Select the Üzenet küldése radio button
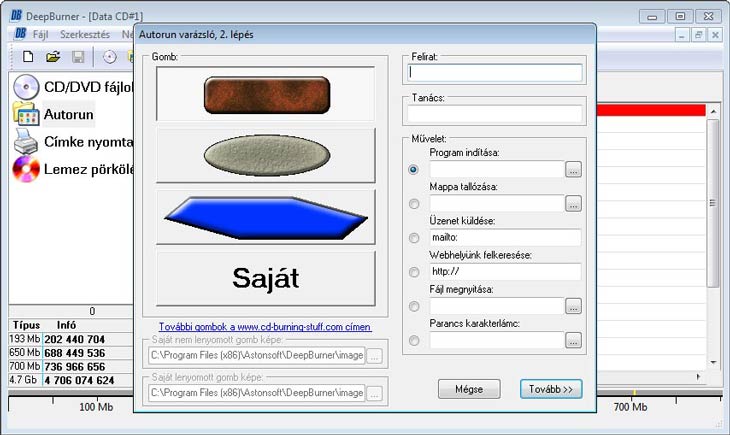The image size is (730, 435). point(413,238)
